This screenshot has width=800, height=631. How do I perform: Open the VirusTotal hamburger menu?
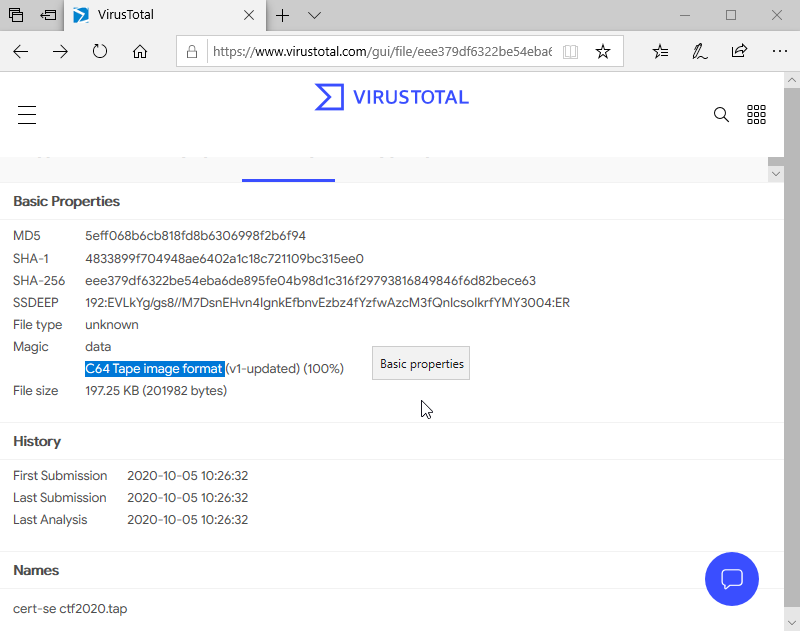point(27,115)
